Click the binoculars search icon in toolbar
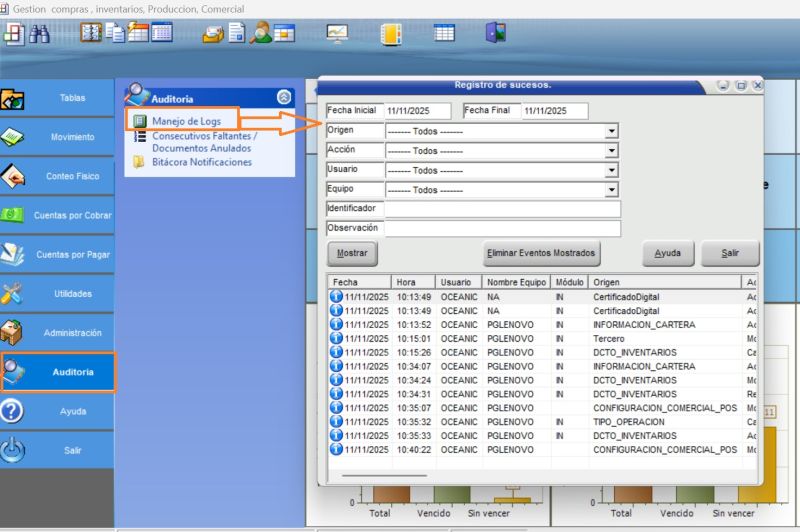This screenshot has width=800, height=532. tap(40, 33)
